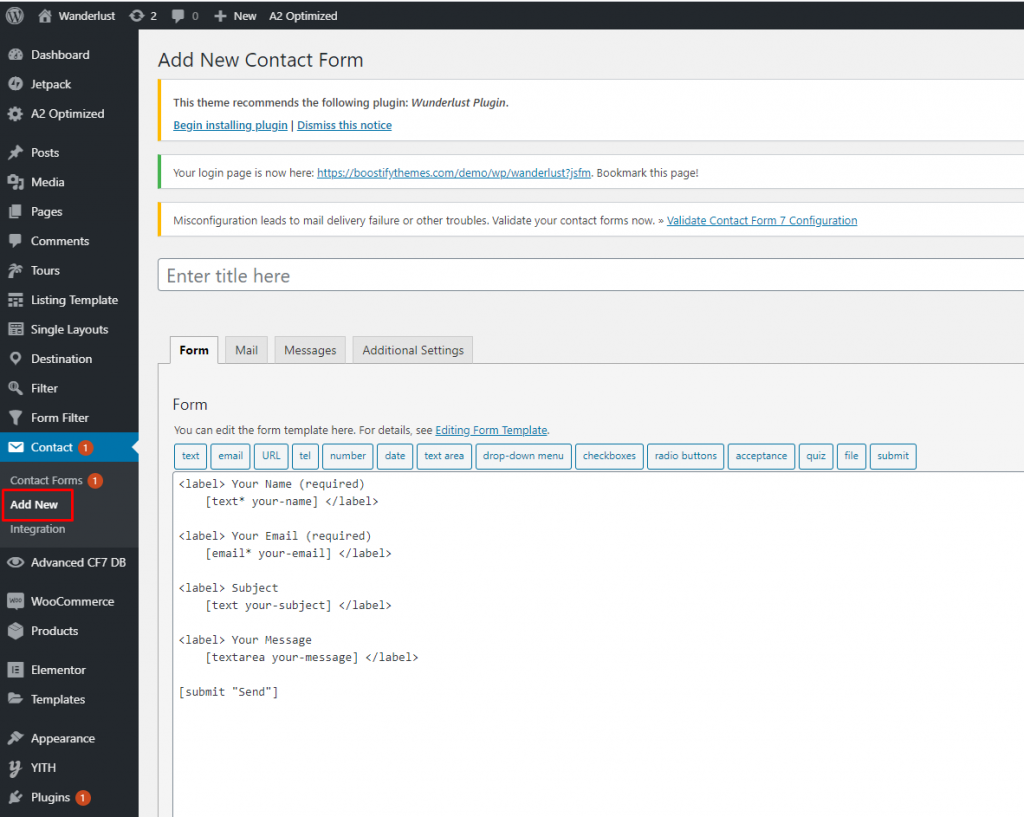Insert an email tag
Viewport: 1024px width, 817px height.
tap(231, 456)
